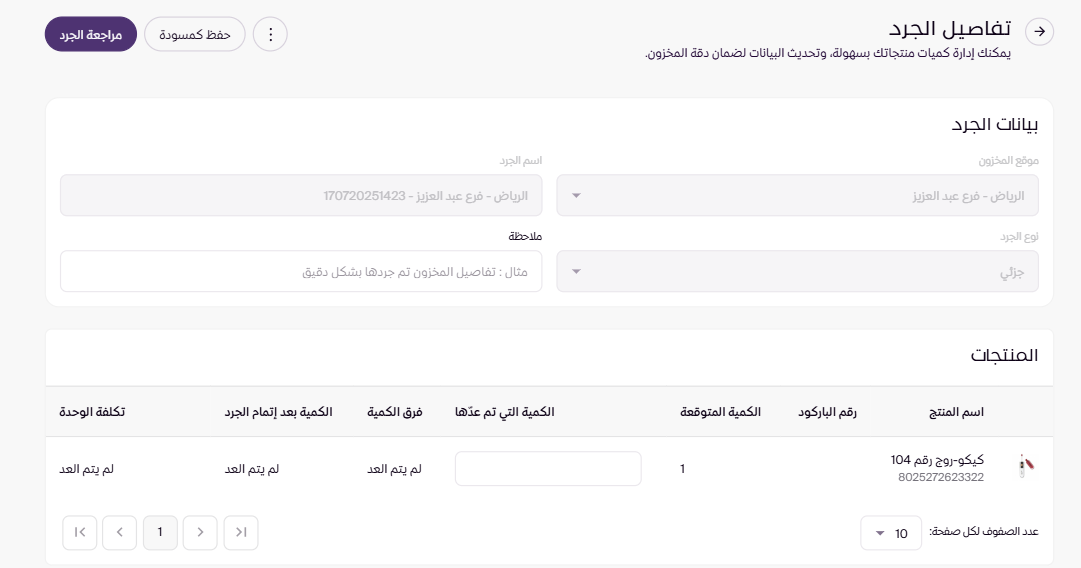Click the اسم الجرد name field
This screenshot has height=568, width=1081.
[x=301, y=195]
